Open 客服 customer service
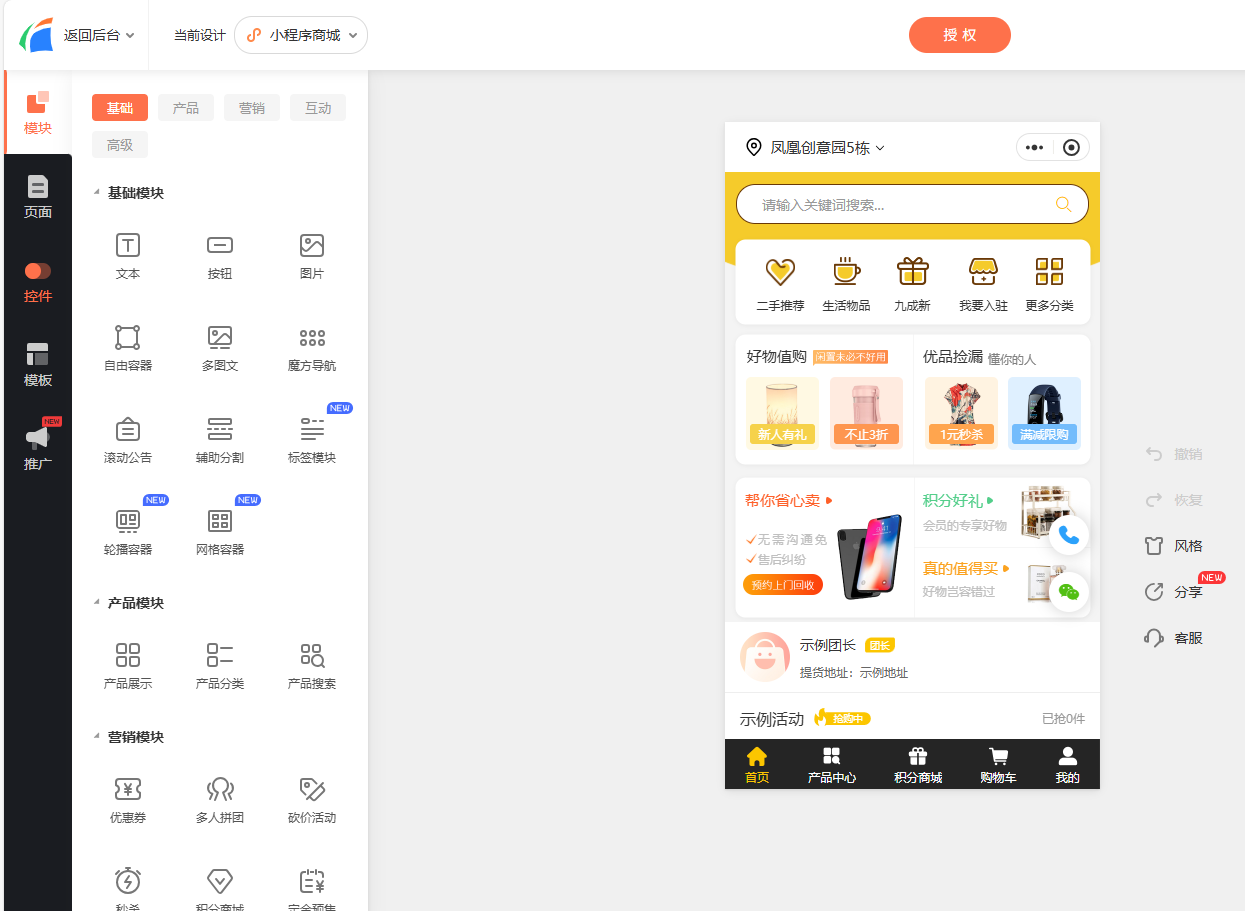This screenshot has width=1245, height=911. pos(1175,638)
